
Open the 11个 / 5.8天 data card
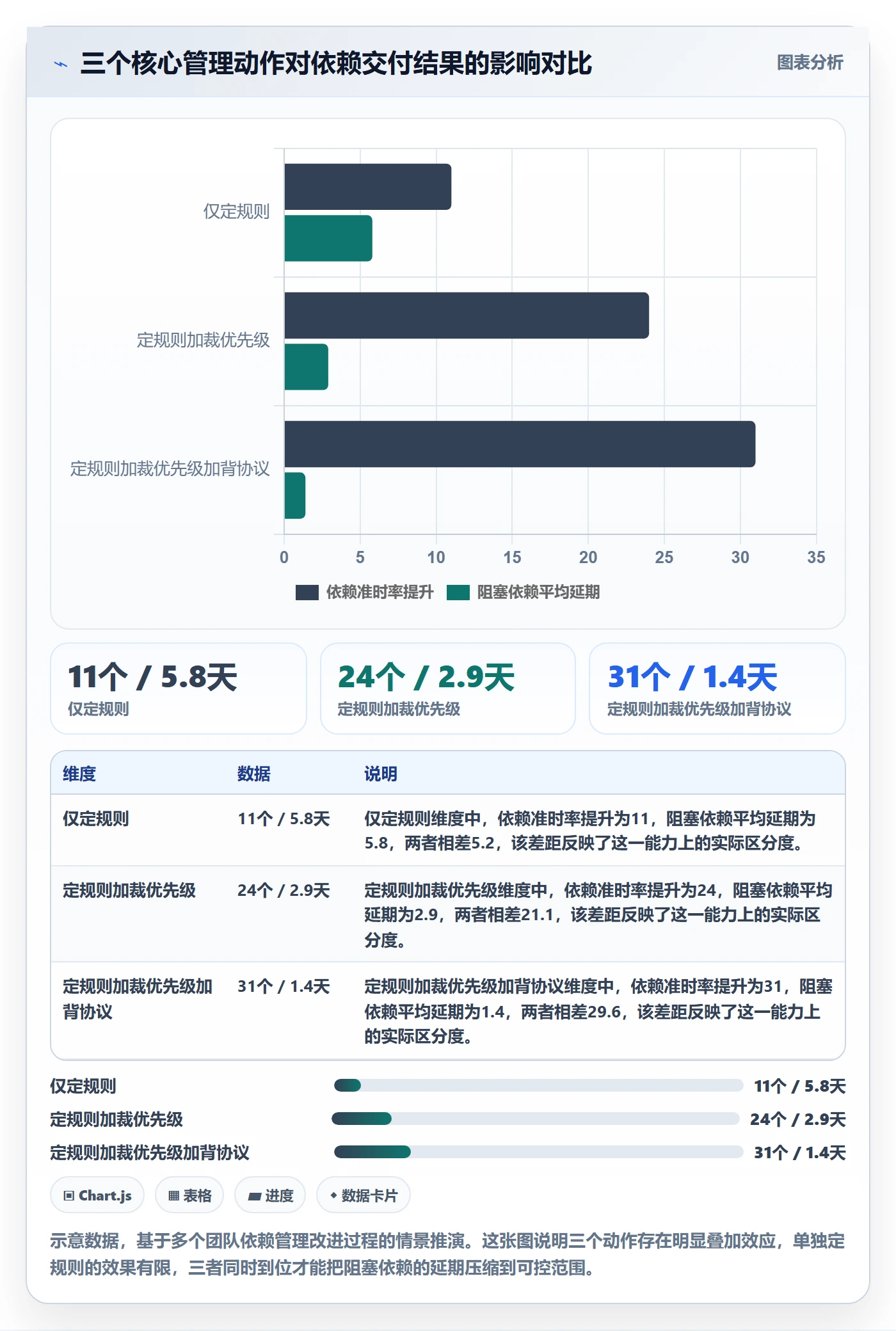point(179,689)
